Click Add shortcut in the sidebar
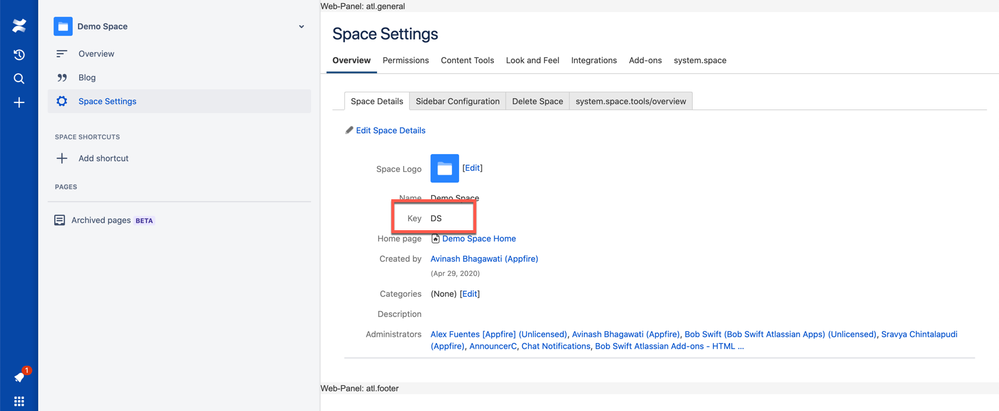Screen dimensions: 999x411 point(103,158)
